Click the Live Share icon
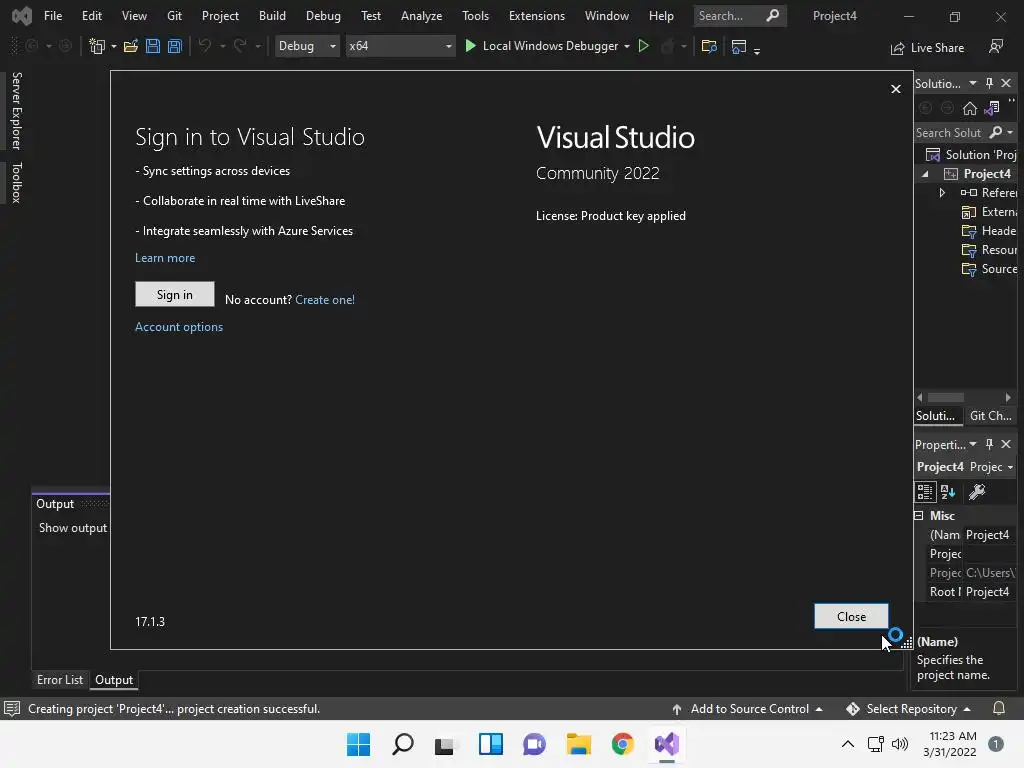 coord(897,48)
